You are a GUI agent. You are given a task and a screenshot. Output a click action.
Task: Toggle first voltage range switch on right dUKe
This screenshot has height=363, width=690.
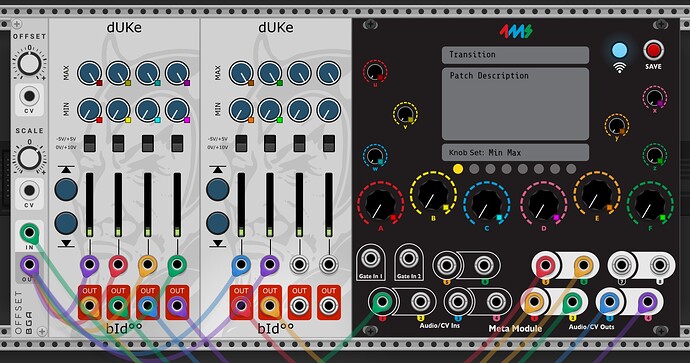pyautogui.click(x=241, y=143)
